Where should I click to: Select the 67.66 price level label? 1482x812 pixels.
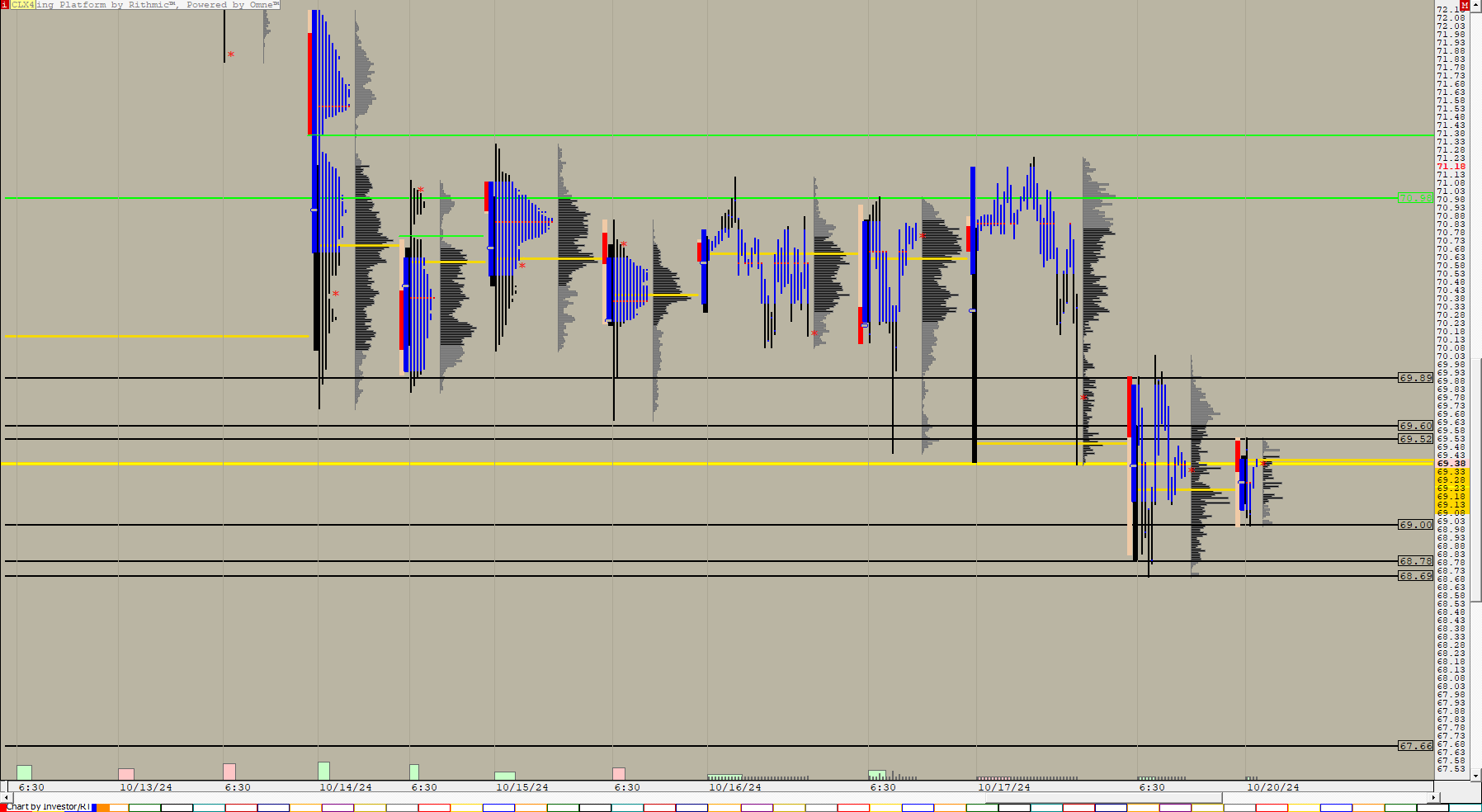tap(1415, 746)
